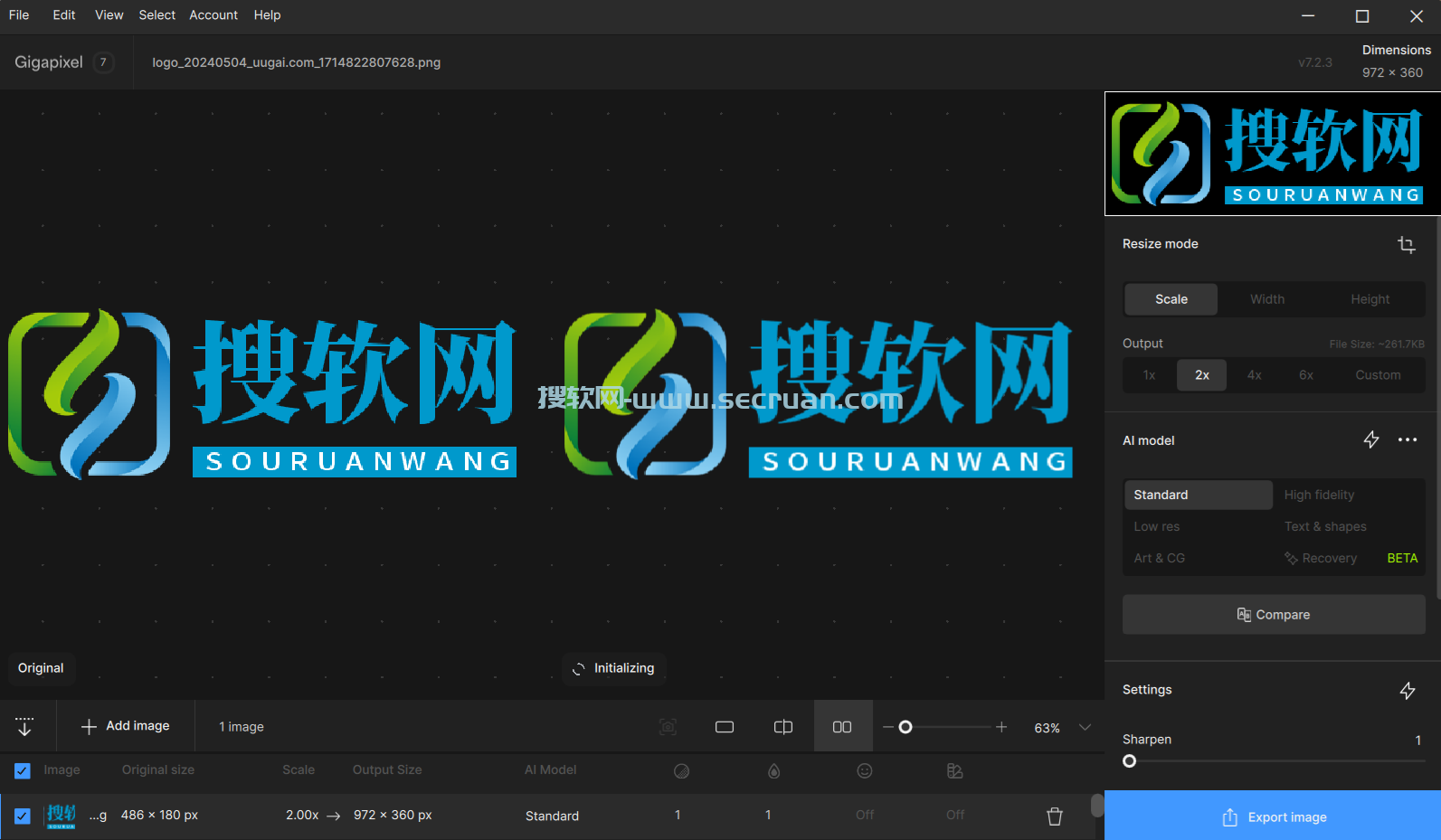
Task: Delete the image row with trash icon
Action: (1055, 816)
